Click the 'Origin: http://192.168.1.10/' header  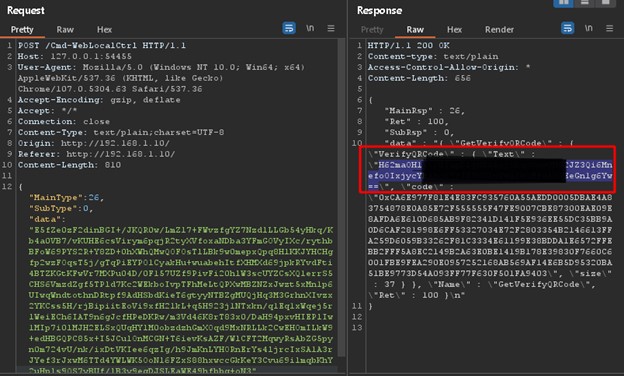pos(94,143)
